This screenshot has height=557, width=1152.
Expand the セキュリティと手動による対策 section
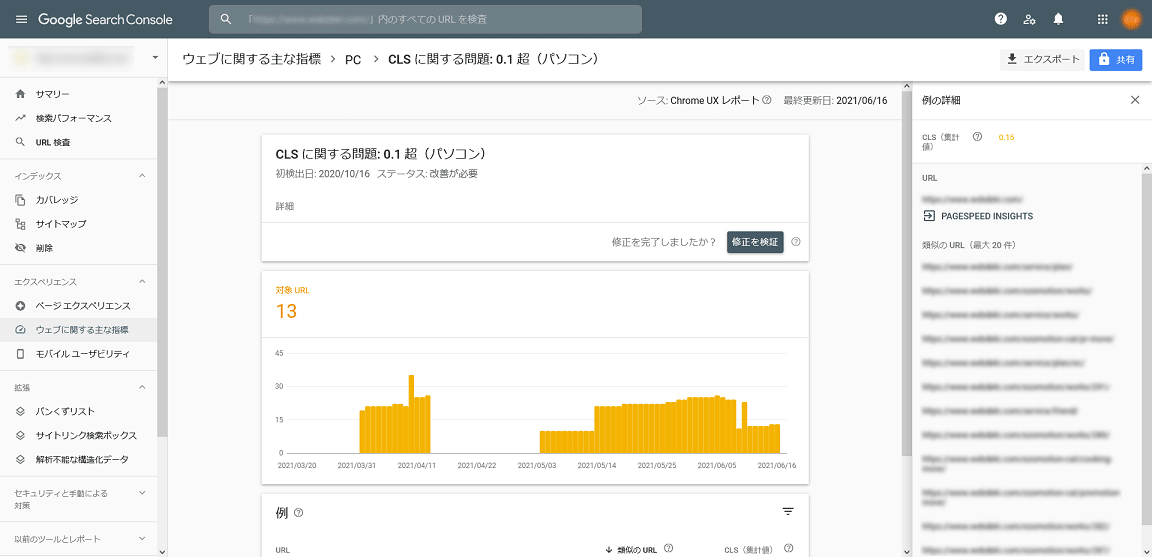coord(141,493)
